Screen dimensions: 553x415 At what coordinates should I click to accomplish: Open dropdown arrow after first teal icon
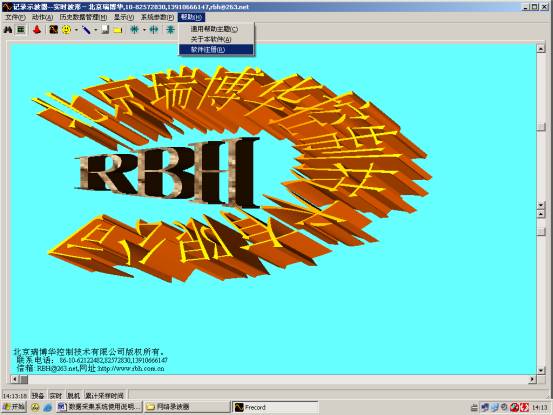[x=144, y=30]
